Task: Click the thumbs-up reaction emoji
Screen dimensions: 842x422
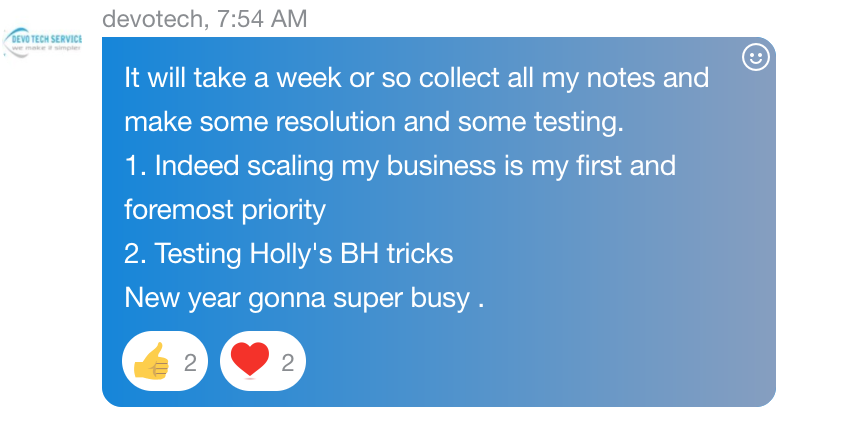Action: click(152, 361)
